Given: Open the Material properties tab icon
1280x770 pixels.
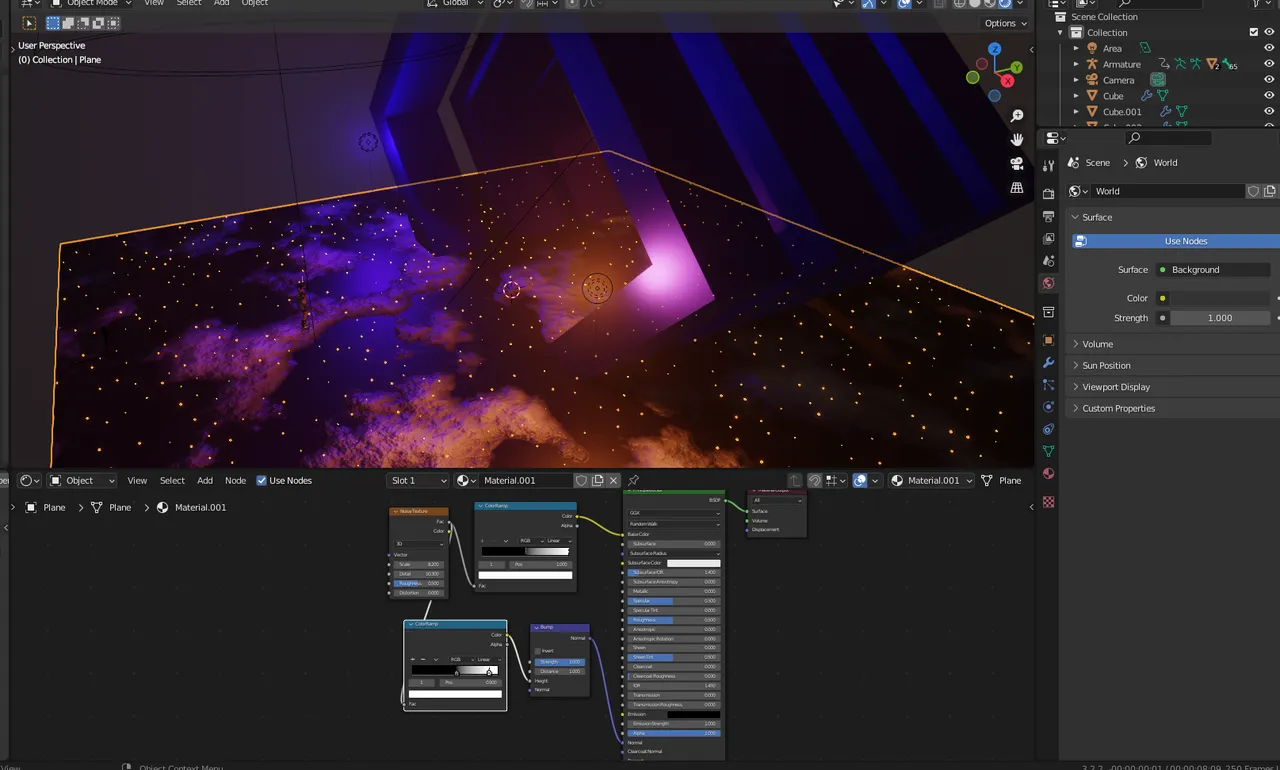Looking at the screenshot, I should click(x=1048, y=474).
